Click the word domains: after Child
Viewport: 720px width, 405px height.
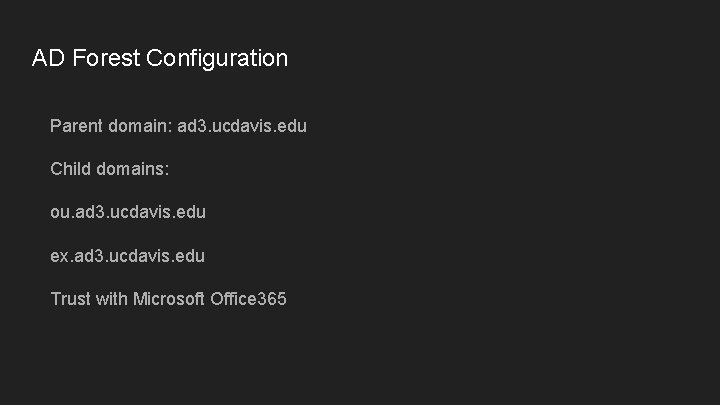click(x=133, y=170)
